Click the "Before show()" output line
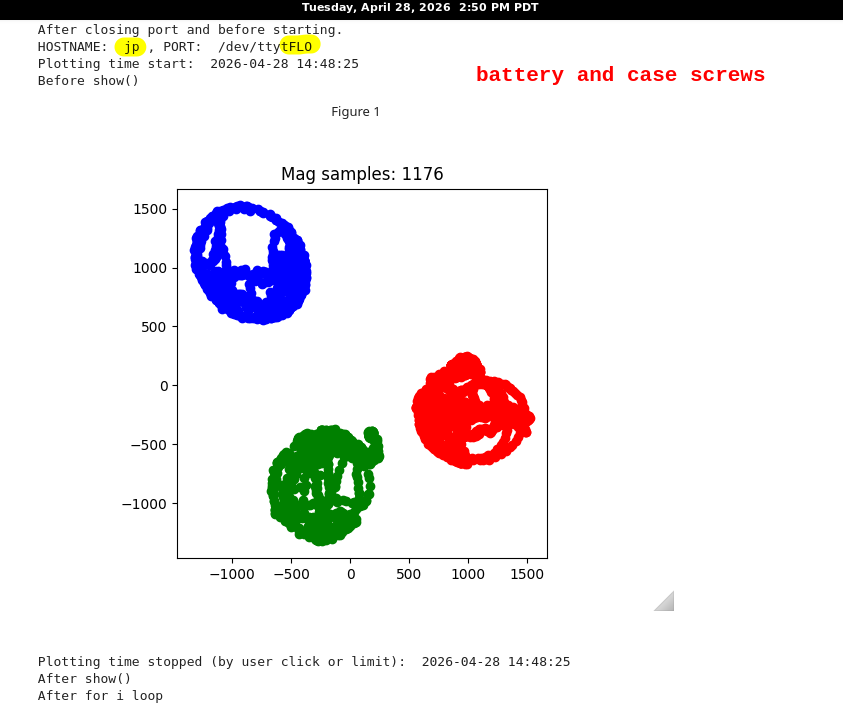The image size is (843, 716). pos(89,81)
